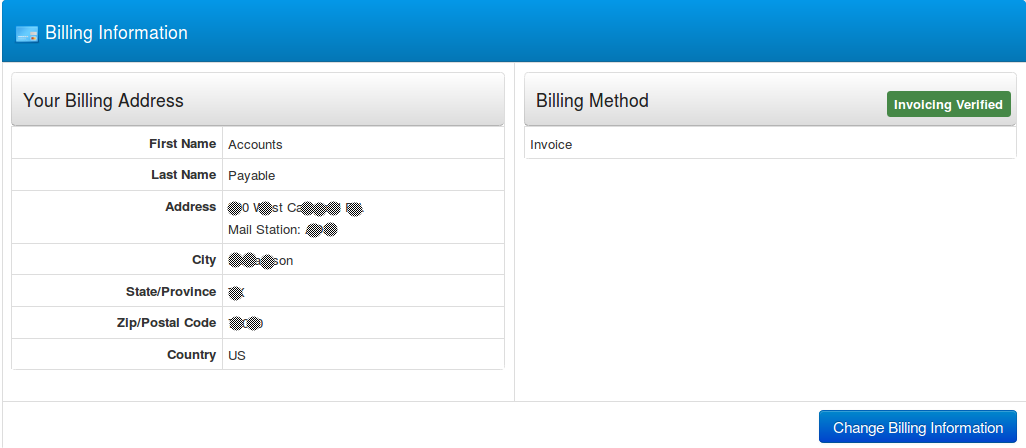Image resolution: width=1026 pixels, height=448 pixels.
Task: Click the Address field label
Action: 190,207
